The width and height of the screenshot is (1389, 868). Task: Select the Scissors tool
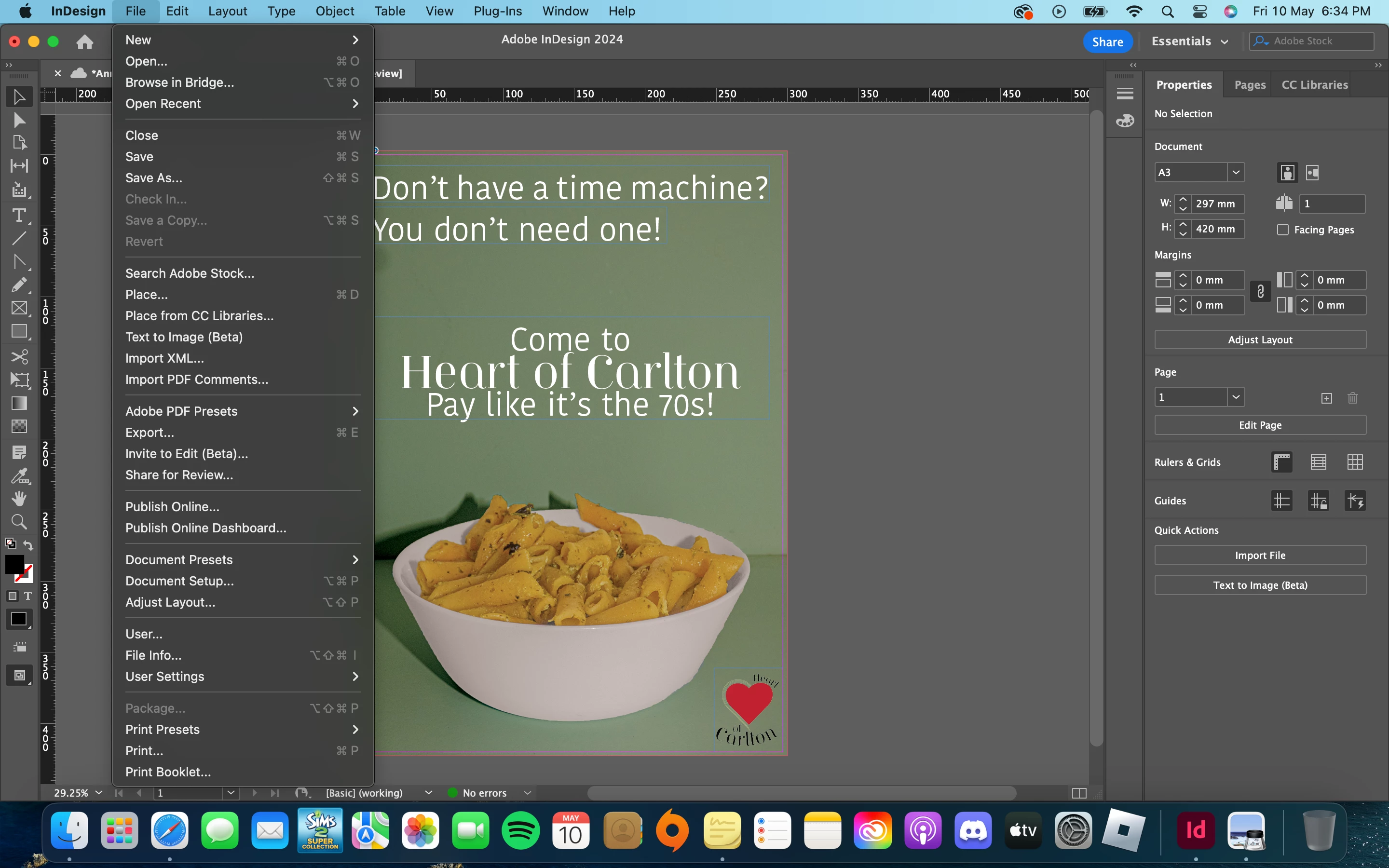click(x=19, y=356)
